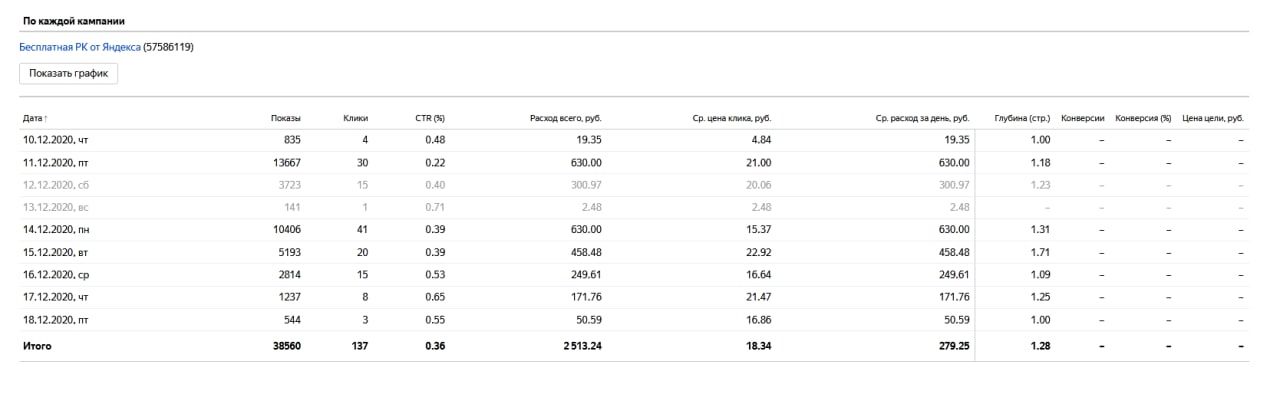The image size is (1280, 394).
Task: Click the Ср. расход за день, руб. header
Action: tap(922, 118)
